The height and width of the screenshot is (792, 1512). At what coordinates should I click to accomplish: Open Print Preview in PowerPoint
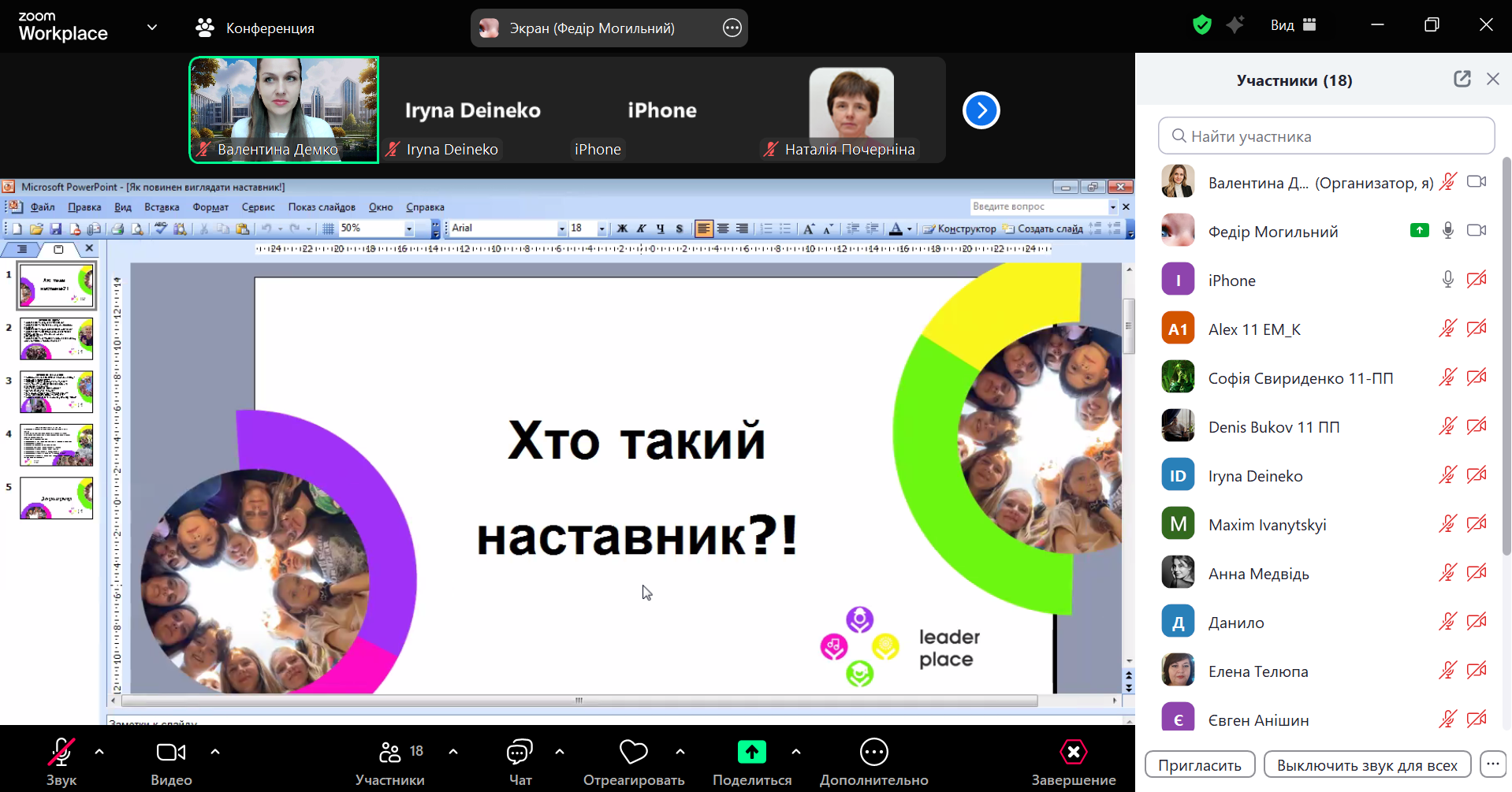click(137, 229)
